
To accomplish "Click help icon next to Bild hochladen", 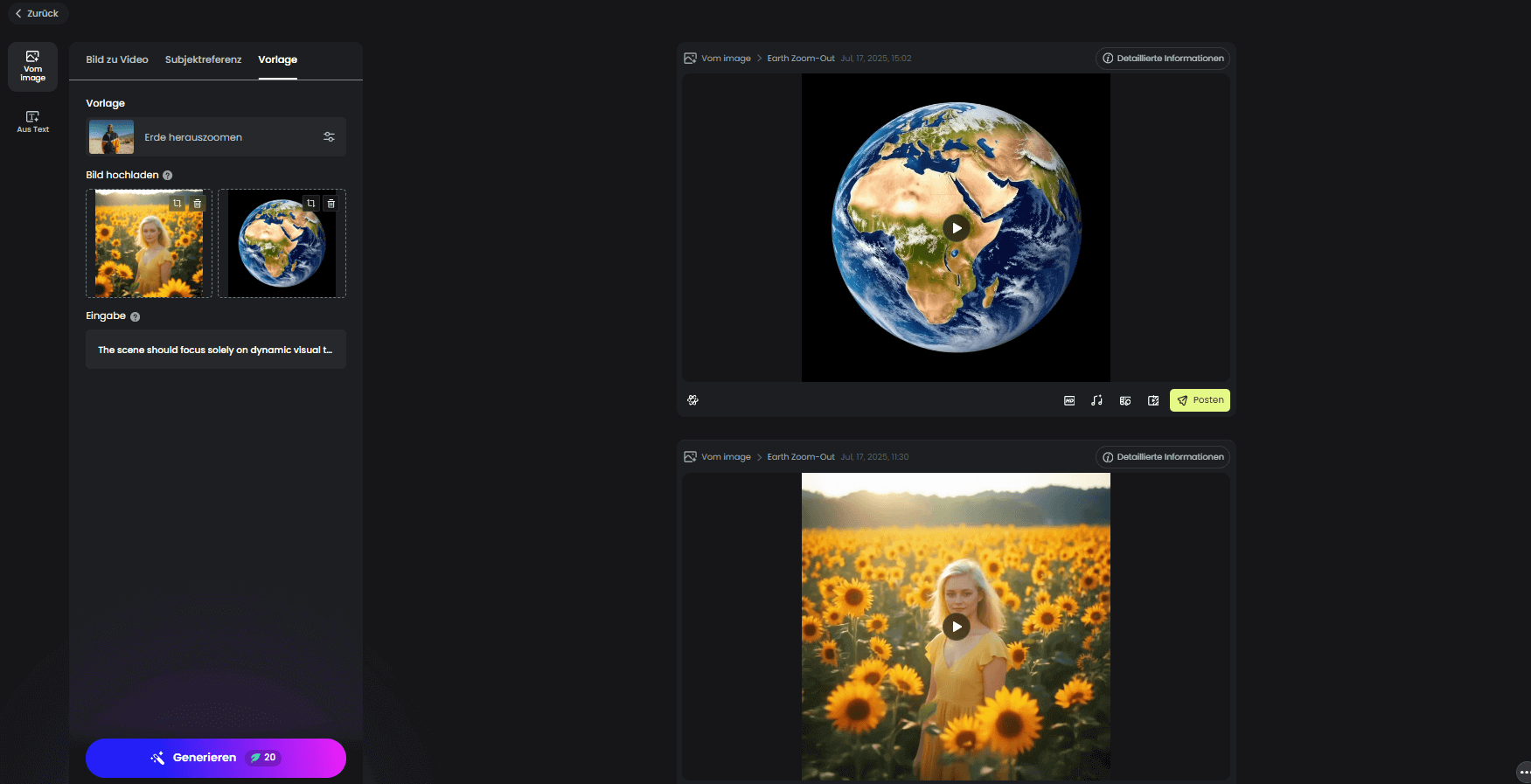I will click(168, 176).
